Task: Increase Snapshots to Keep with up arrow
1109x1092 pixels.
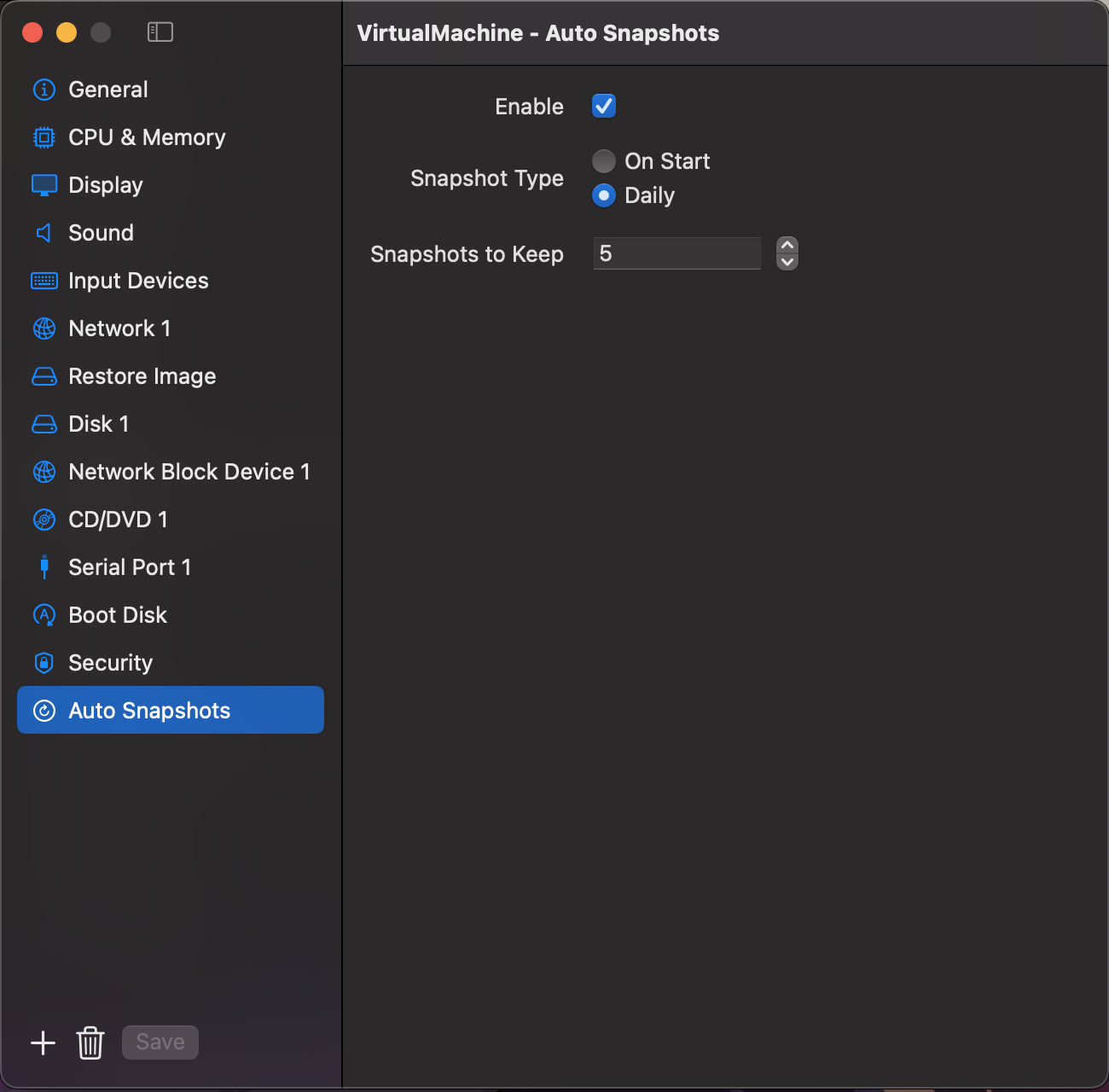Action: [787, 245]
